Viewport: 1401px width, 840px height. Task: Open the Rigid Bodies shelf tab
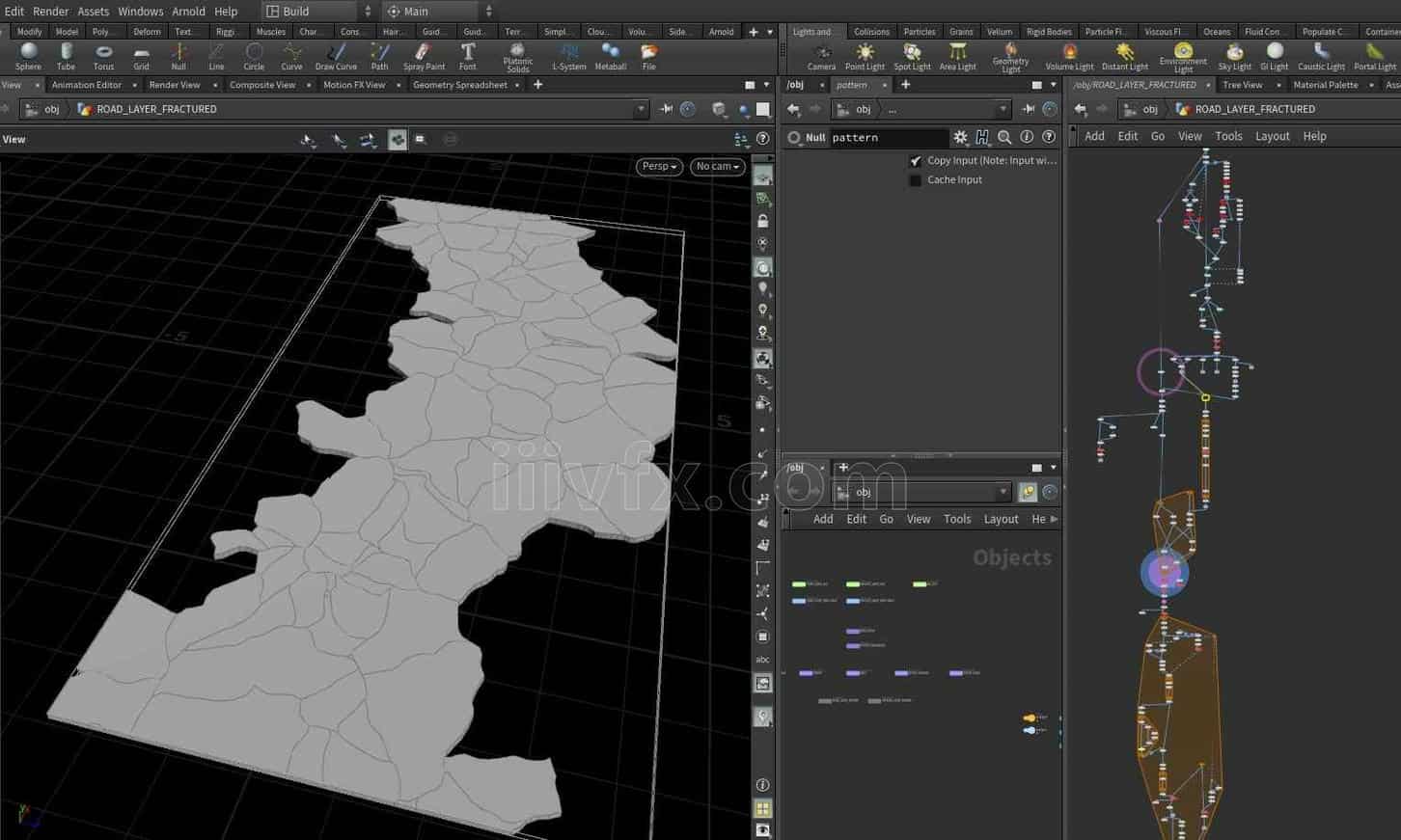[1049, 32]
